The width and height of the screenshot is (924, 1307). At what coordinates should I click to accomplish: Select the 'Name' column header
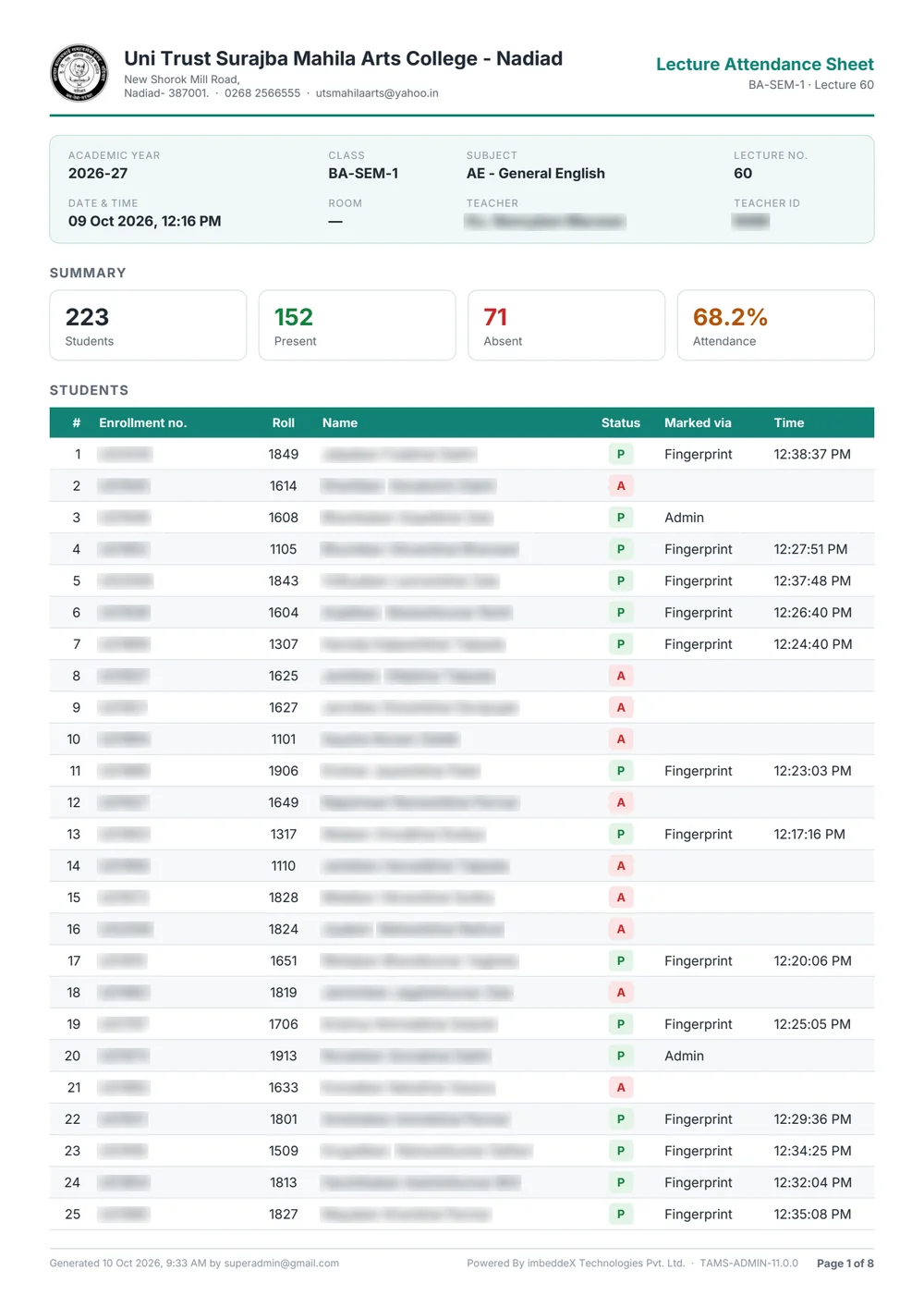[x=340, y=422]
